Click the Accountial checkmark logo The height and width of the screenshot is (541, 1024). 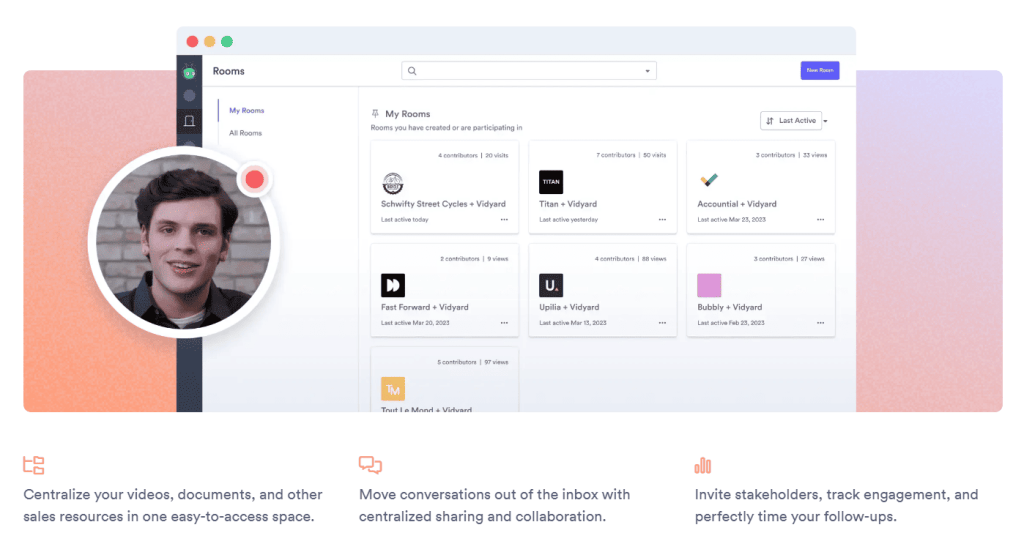(x=709, y=181)
